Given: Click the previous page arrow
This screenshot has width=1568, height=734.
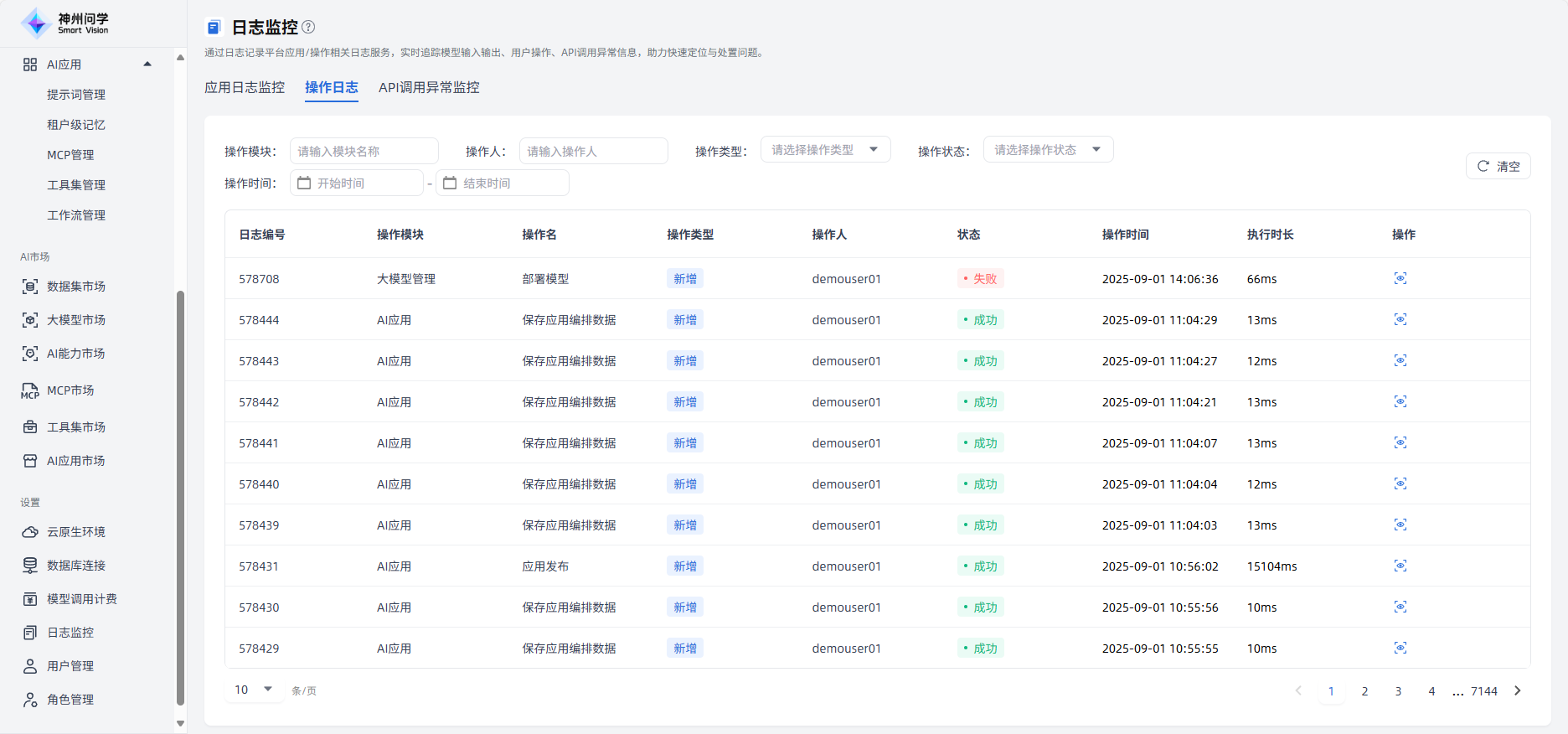Looking at the screenshot, I should [x=1298, y=691].
